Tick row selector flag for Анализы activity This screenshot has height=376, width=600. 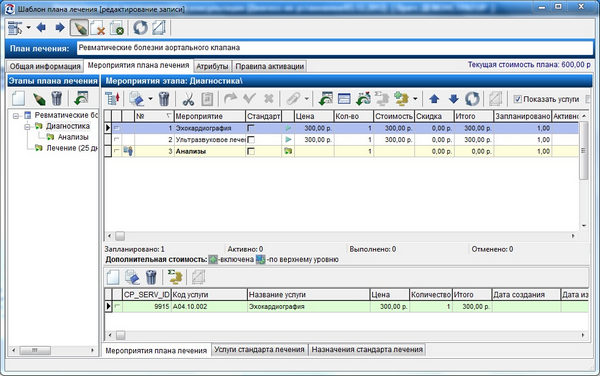117,151
